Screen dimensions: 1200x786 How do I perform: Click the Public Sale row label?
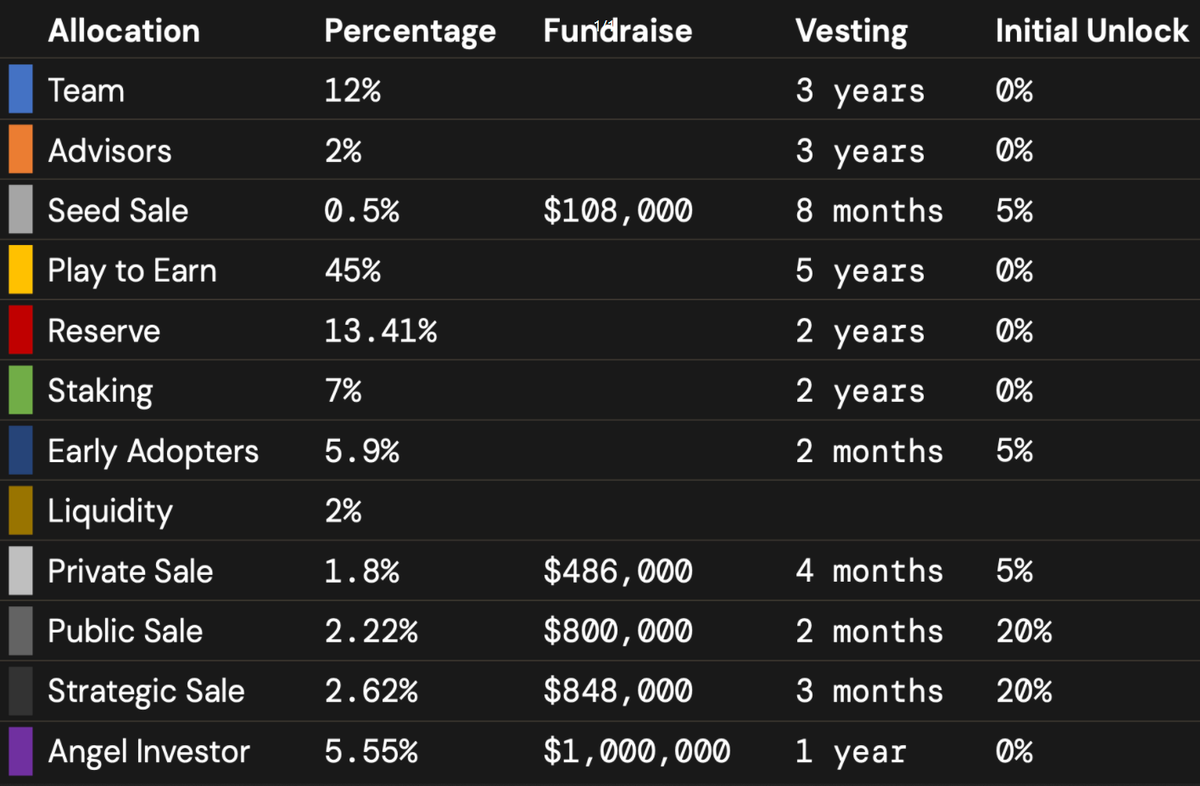coord(125,631)
